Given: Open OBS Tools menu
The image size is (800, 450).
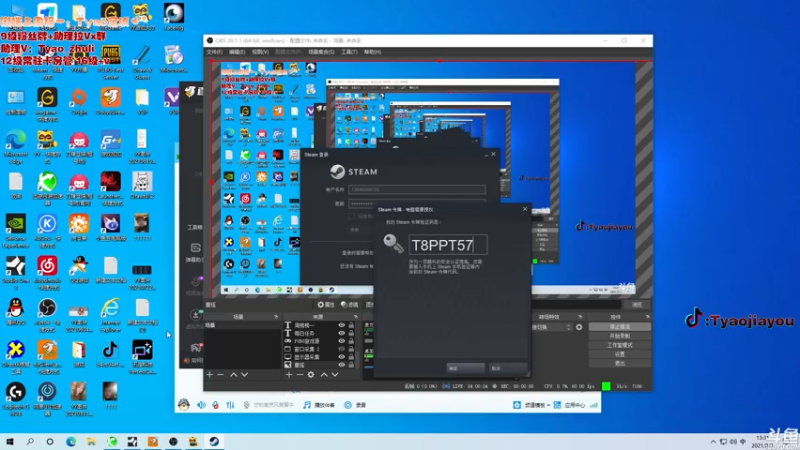Looking at the screenshot, I should point(349,52).
